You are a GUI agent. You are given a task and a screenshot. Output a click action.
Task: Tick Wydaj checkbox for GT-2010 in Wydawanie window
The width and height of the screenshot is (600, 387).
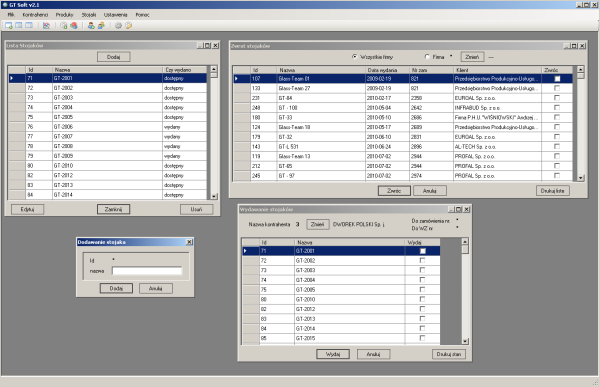click(422, 299)
